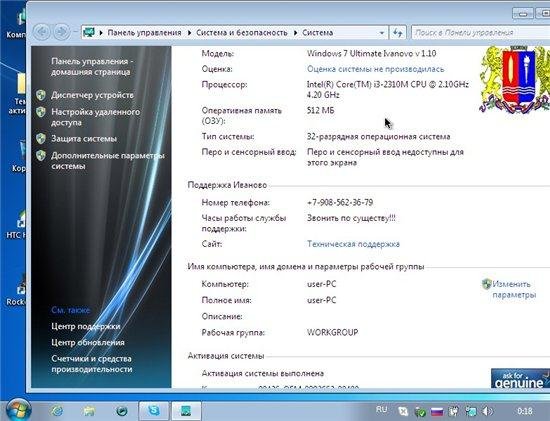Expand arrow before Панель управления breadcrumb
550x421 pixels.
point(101,33)
